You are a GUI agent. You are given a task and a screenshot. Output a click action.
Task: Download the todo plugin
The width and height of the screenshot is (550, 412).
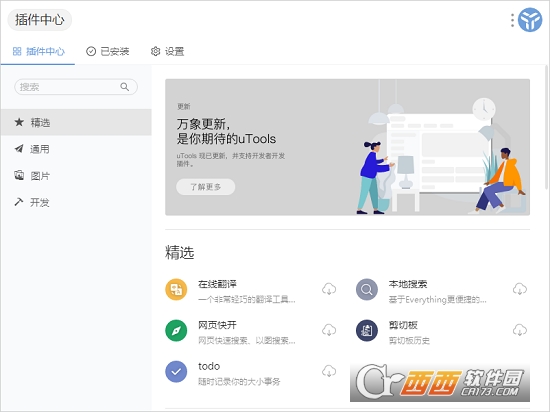click(329, 371)
